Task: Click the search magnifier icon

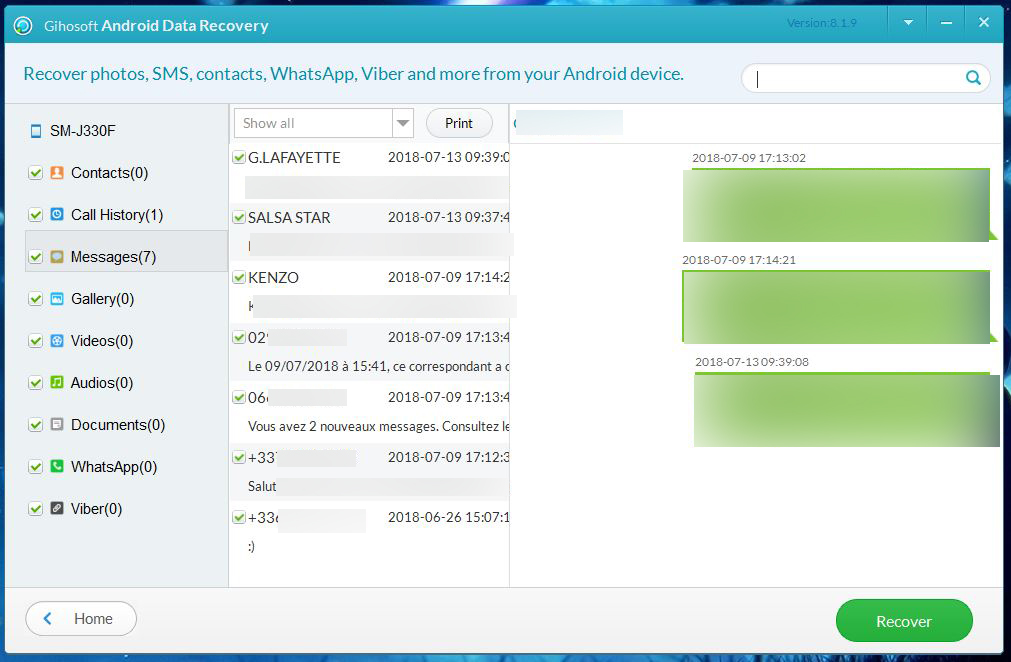Action: click(973, 78)
